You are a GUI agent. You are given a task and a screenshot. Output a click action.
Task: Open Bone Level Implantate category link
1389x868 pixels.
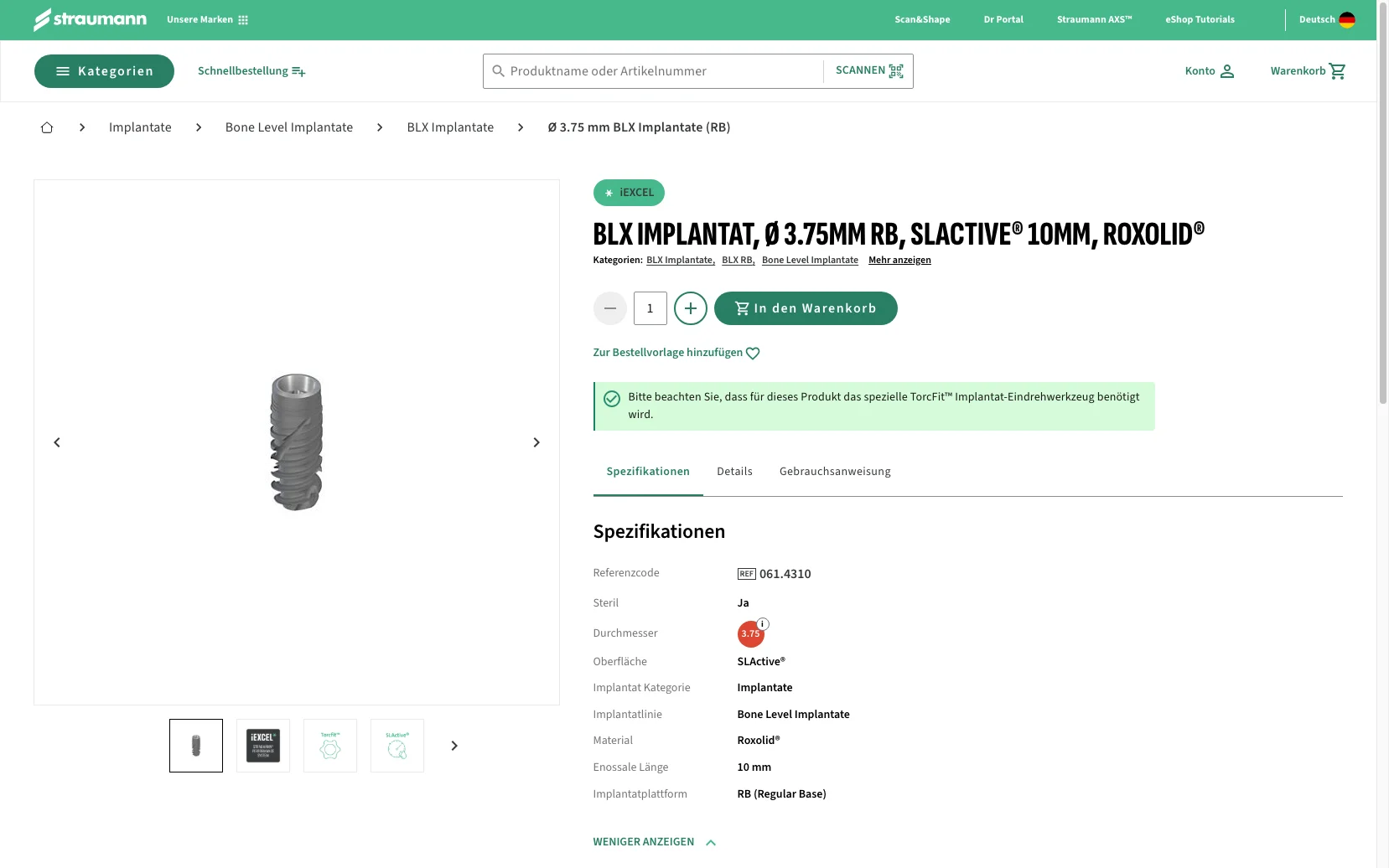tap(810, 260)
